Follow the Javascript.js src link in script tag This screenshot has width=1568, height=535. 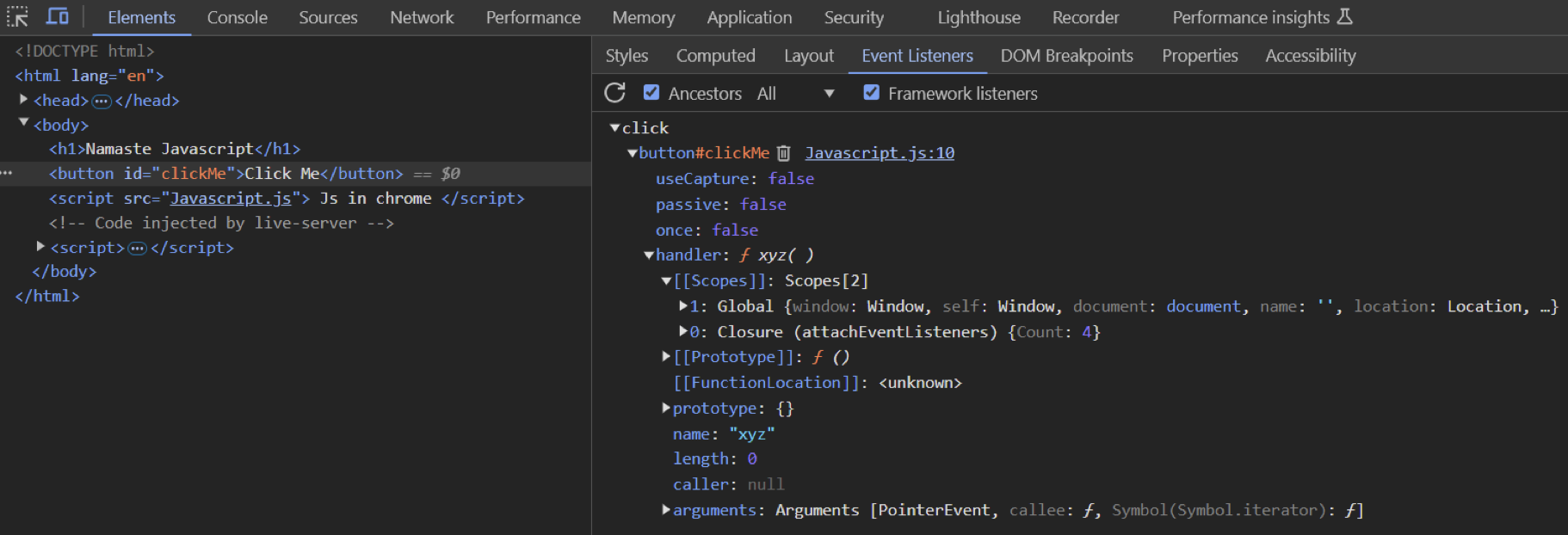coord(231,199)
